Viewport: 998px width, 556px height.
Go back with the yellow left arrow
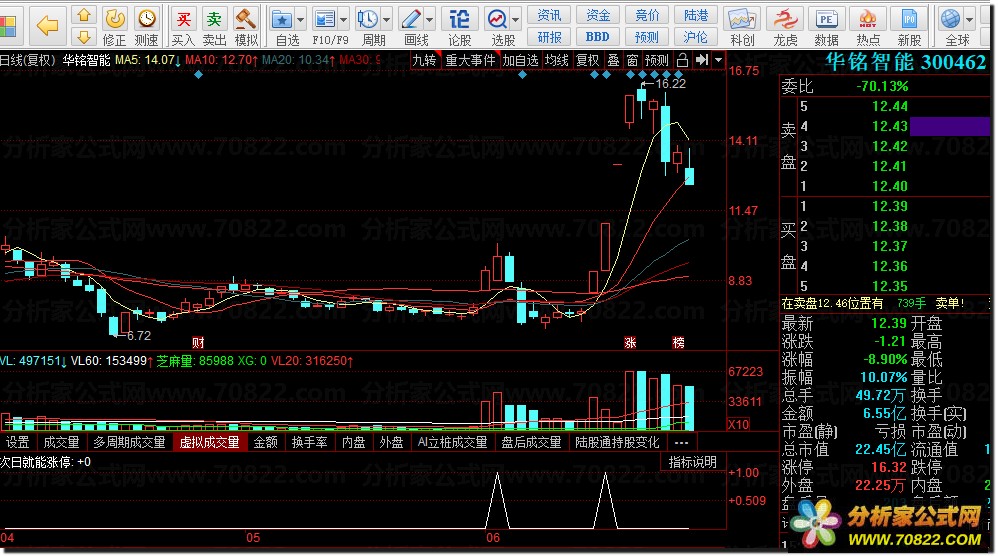click(x=47, y=25)
